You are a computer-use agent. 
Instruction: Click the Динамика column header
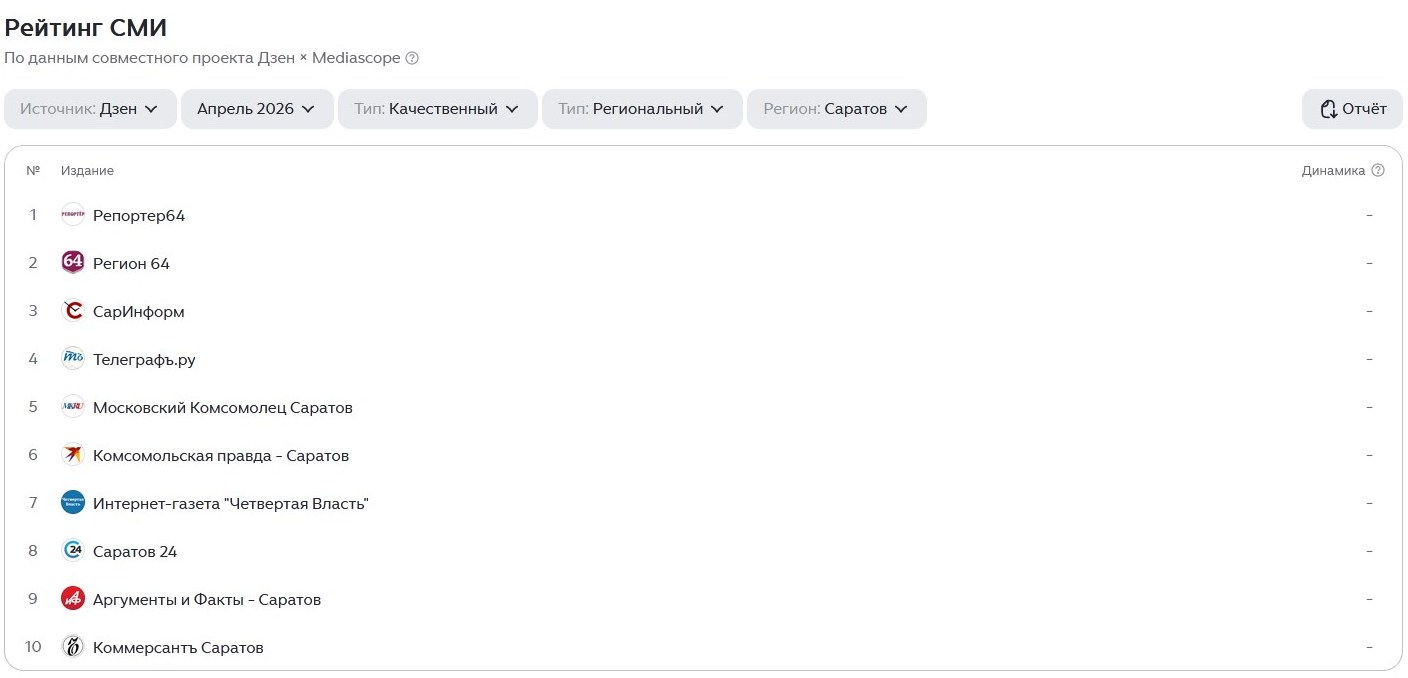coord(1333,171)
